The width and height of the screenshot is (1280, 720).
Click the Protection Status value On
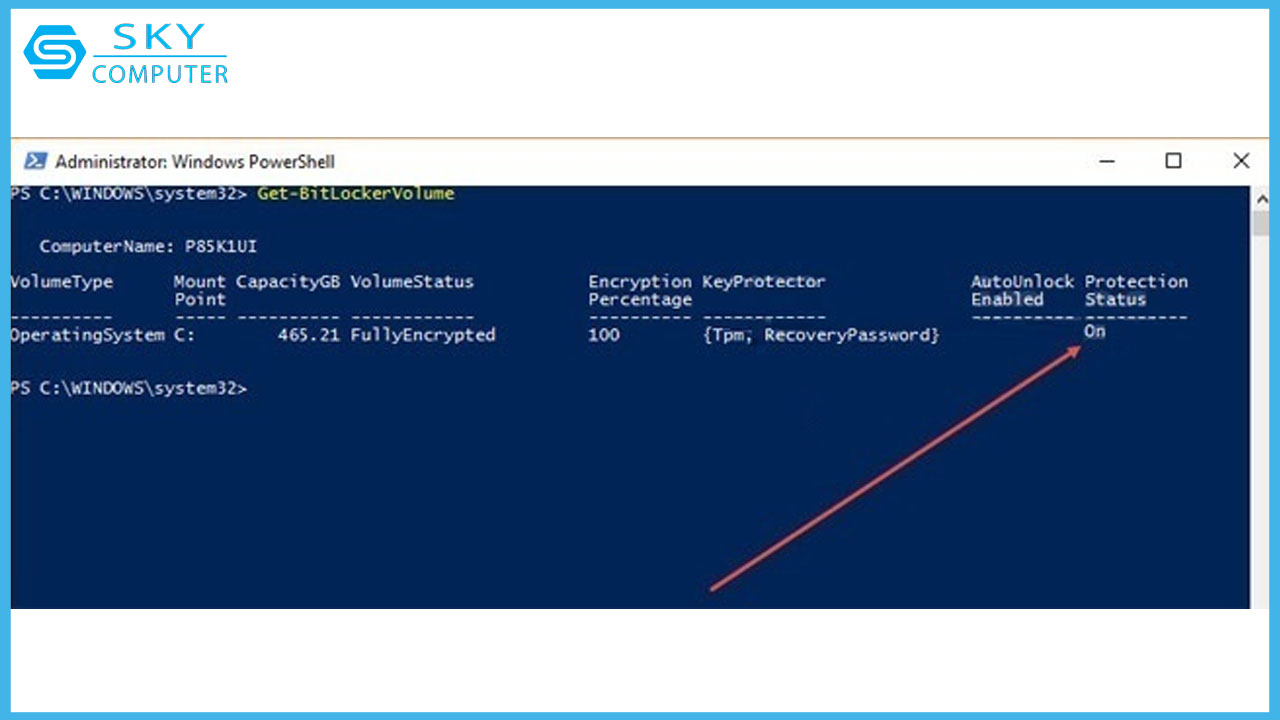coord(1095,331)
